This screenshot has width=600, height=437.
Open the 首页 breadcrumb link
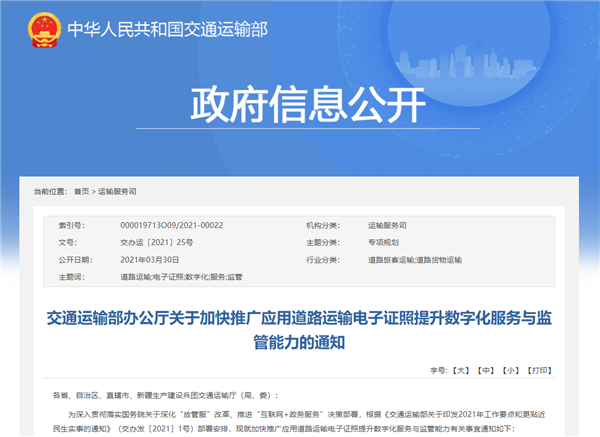(82, 191)
